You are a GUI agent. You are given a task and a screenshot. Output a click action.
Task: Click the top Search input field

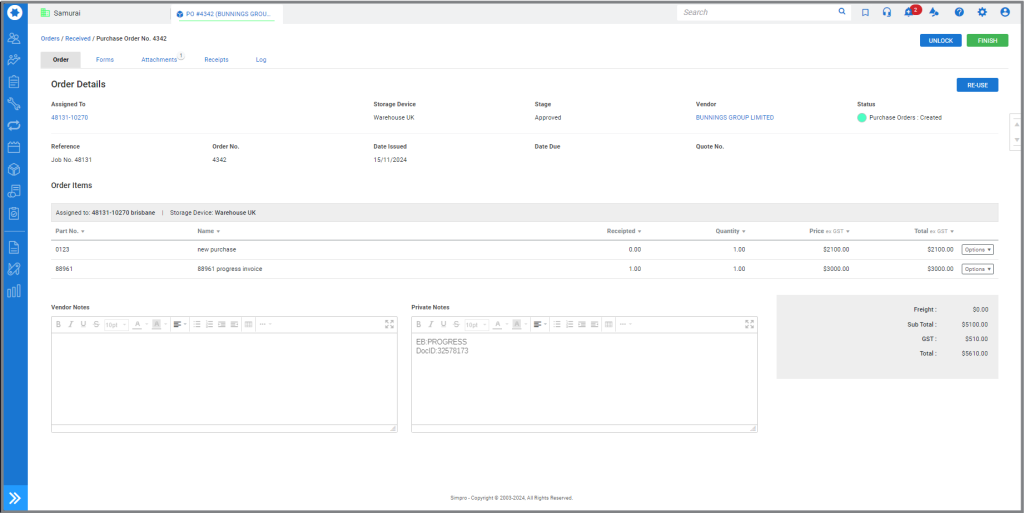758,12
